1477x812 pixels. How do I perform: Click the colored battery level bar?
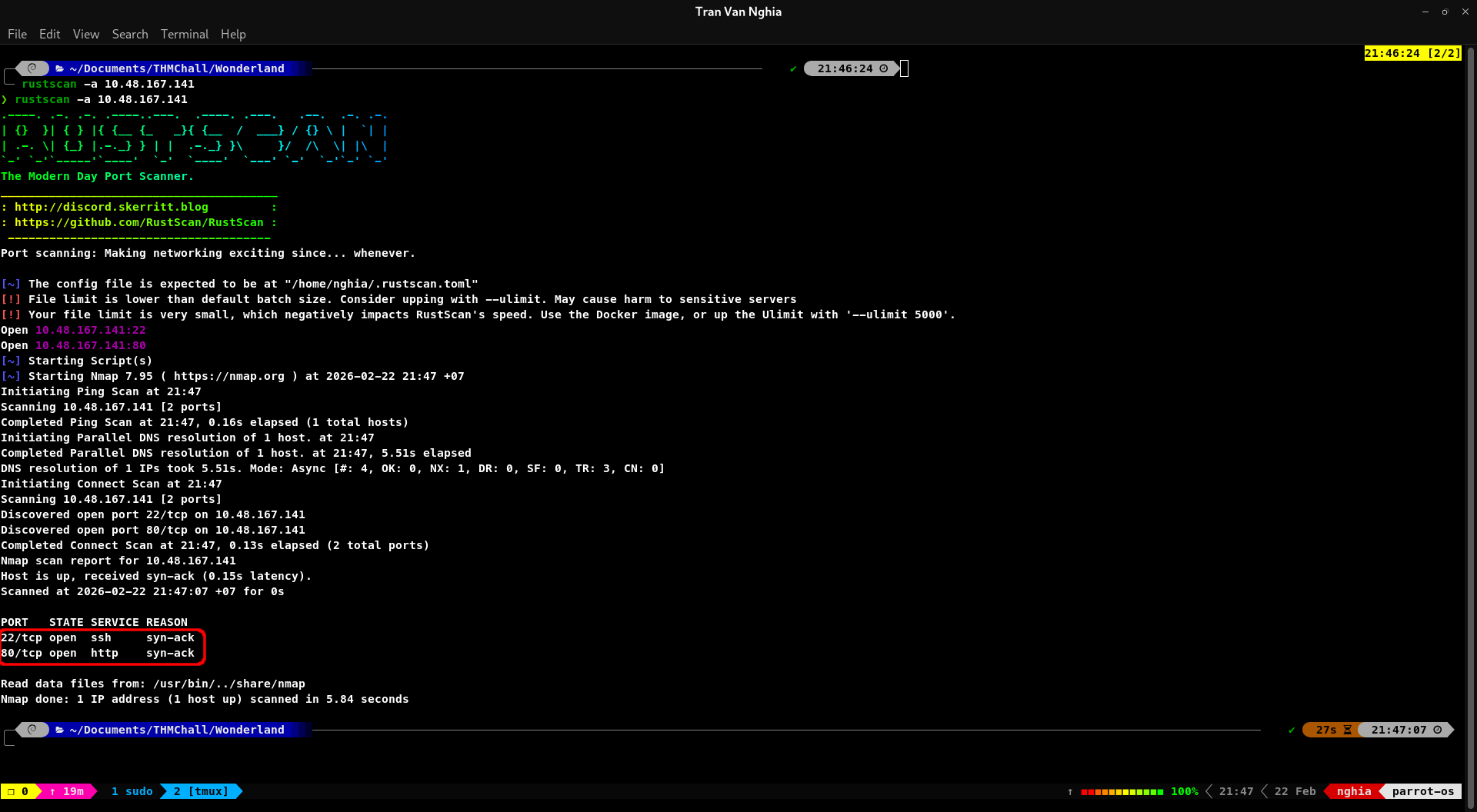click(x=1122, y=791)
